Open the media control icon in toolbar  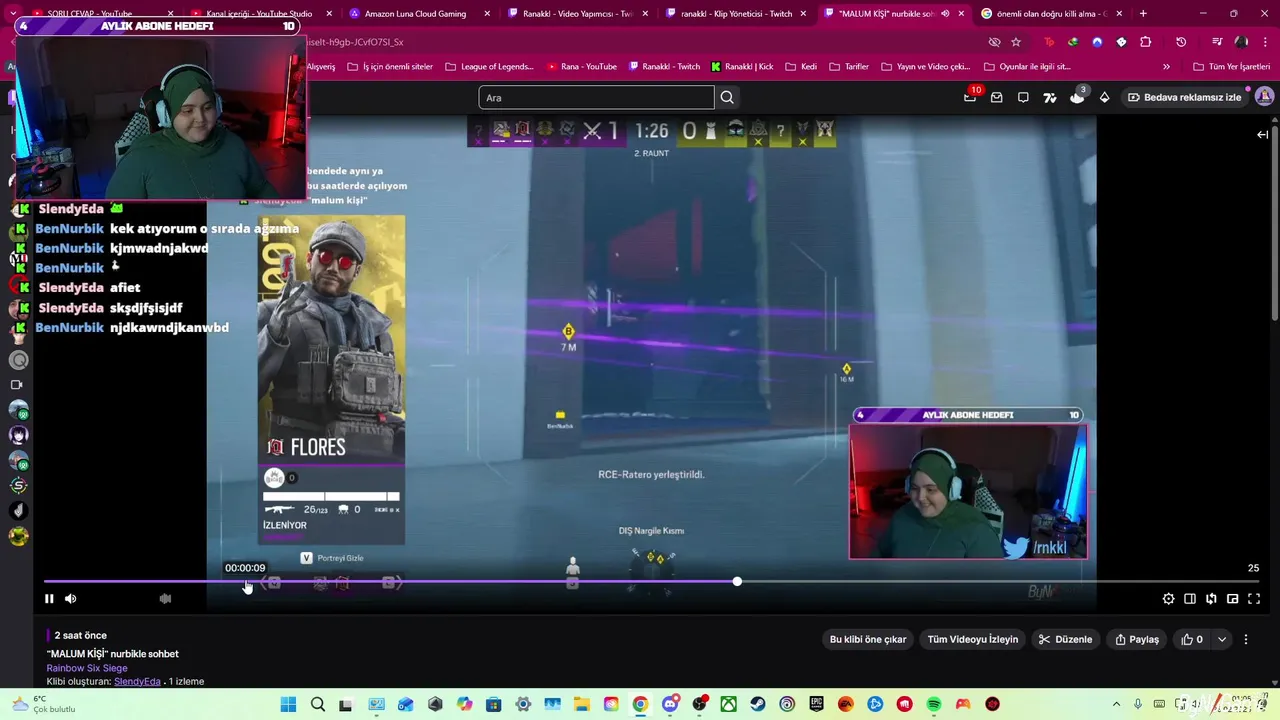coord(1217,42)
